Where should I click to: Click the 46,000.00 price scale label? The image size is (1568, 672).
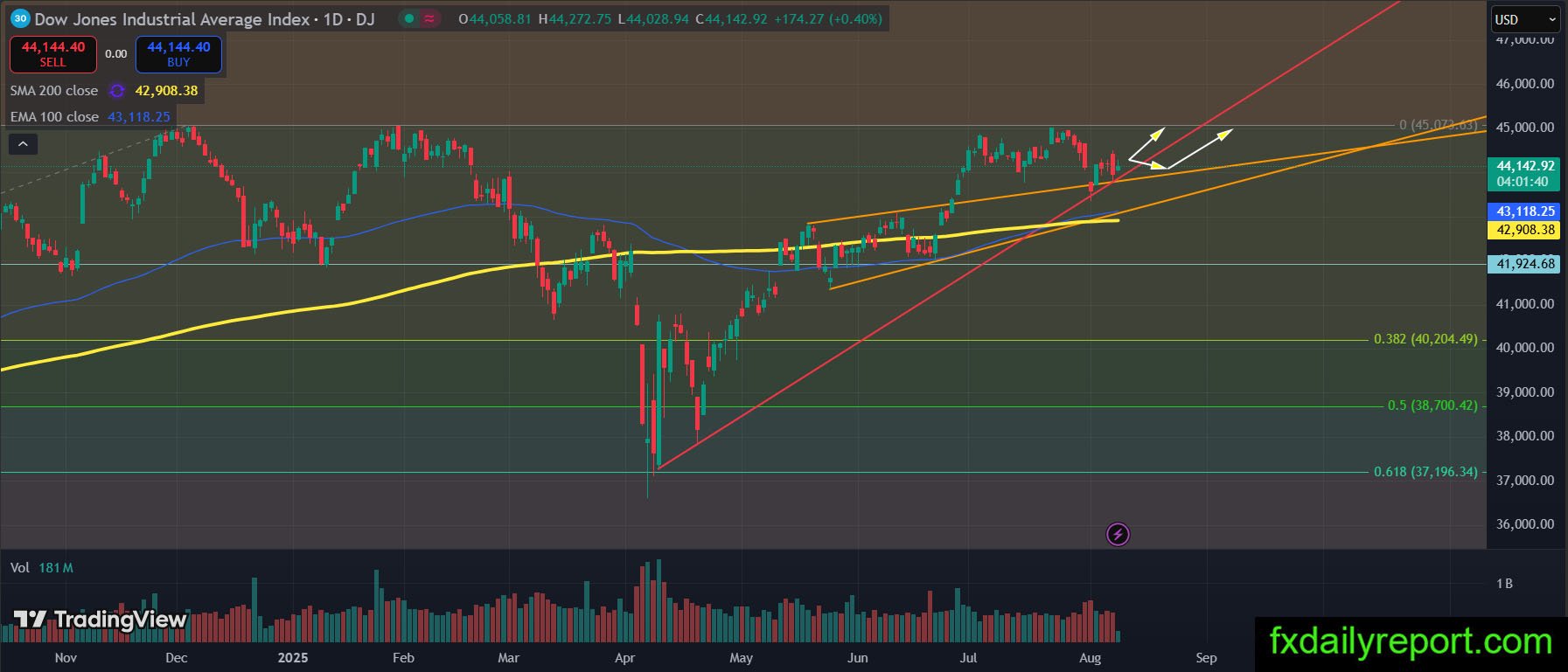click(1525, 84)
